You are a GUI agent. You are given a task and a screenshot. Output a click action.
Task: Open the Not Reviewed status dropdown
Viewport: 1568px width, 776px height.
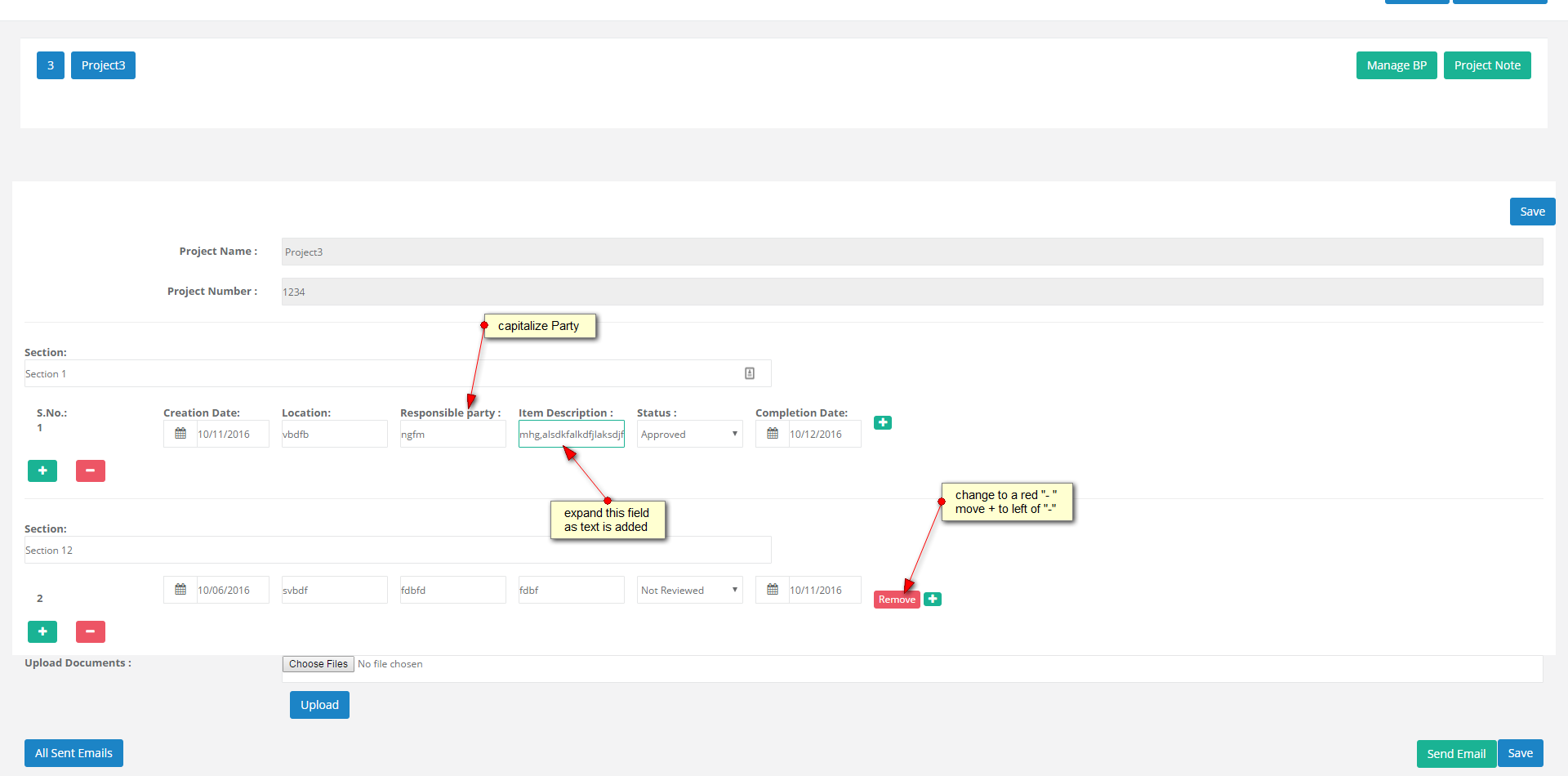point(689,590)
